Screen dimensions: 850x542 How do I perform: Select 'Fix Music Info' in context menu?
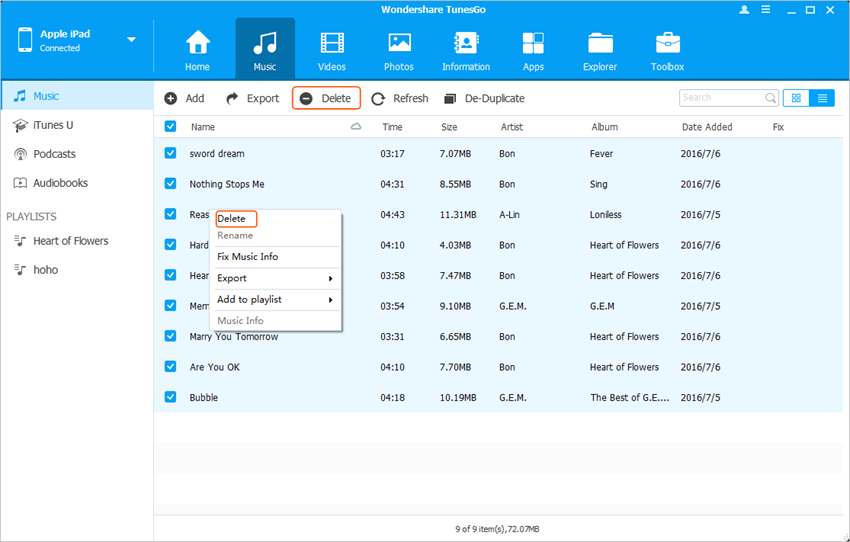[248, 257]
